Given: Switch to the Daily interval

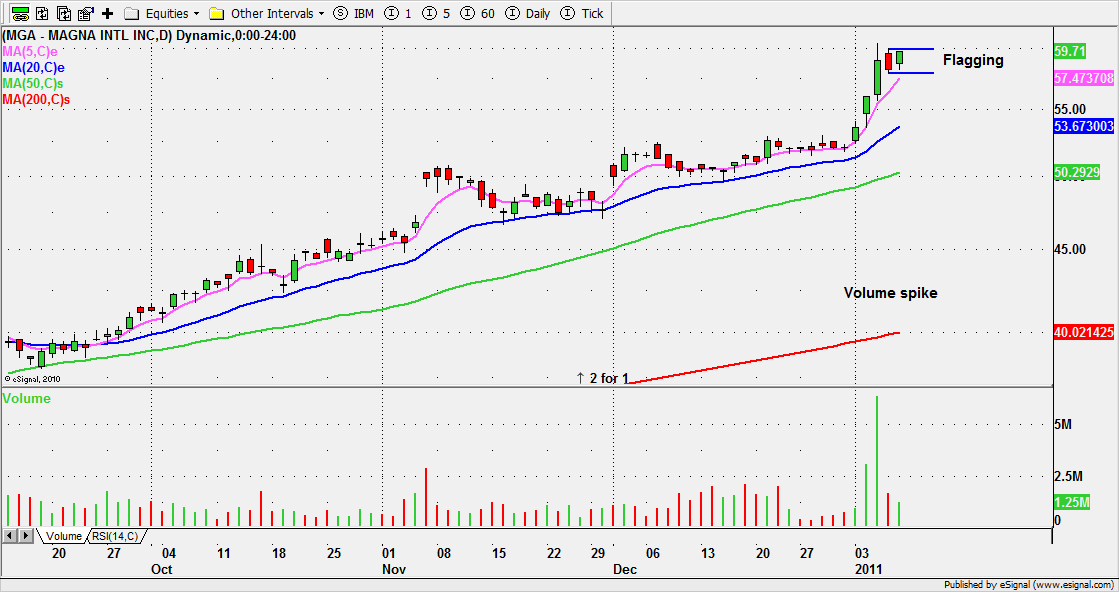Looking at the screenshot, I should [x=527, y=13].
